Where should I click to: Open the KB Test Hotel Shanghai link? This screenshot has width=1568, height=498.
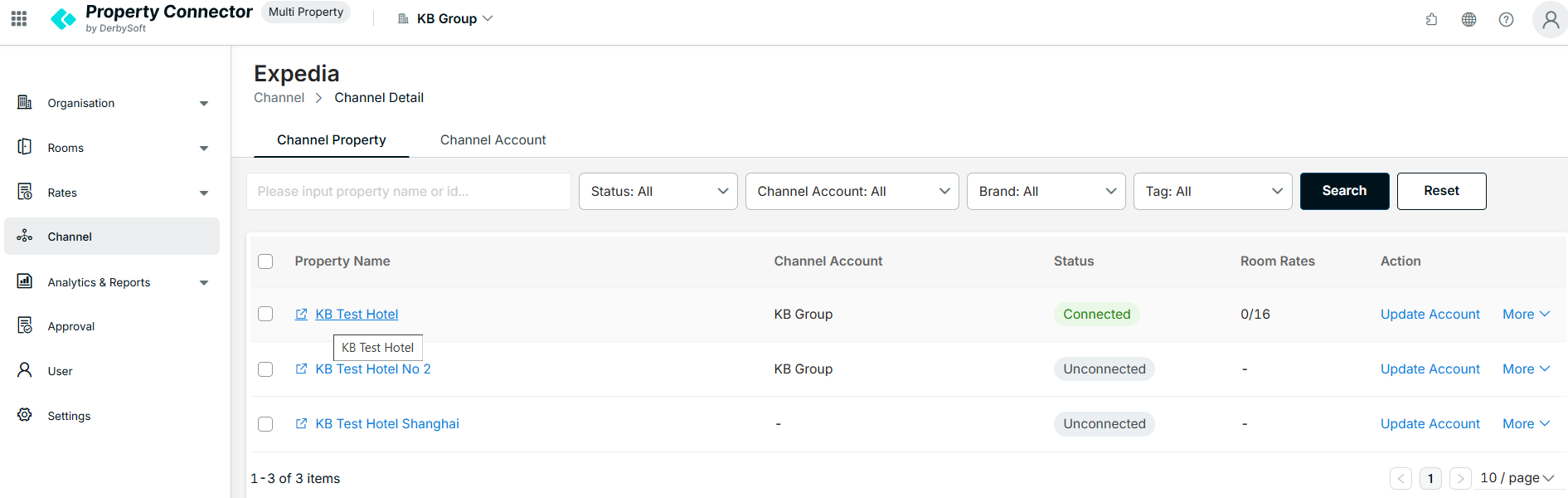click(x=387, y=423)
